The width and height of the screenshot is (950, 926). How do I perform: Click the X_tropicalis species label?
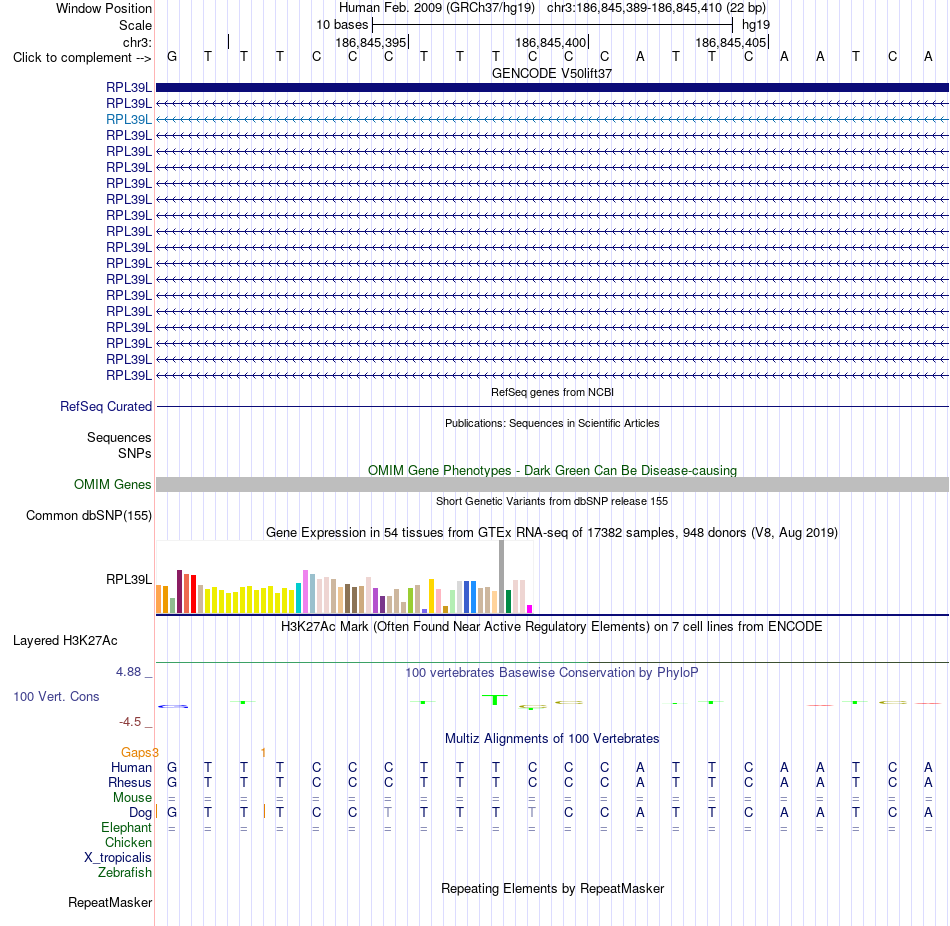118,858
